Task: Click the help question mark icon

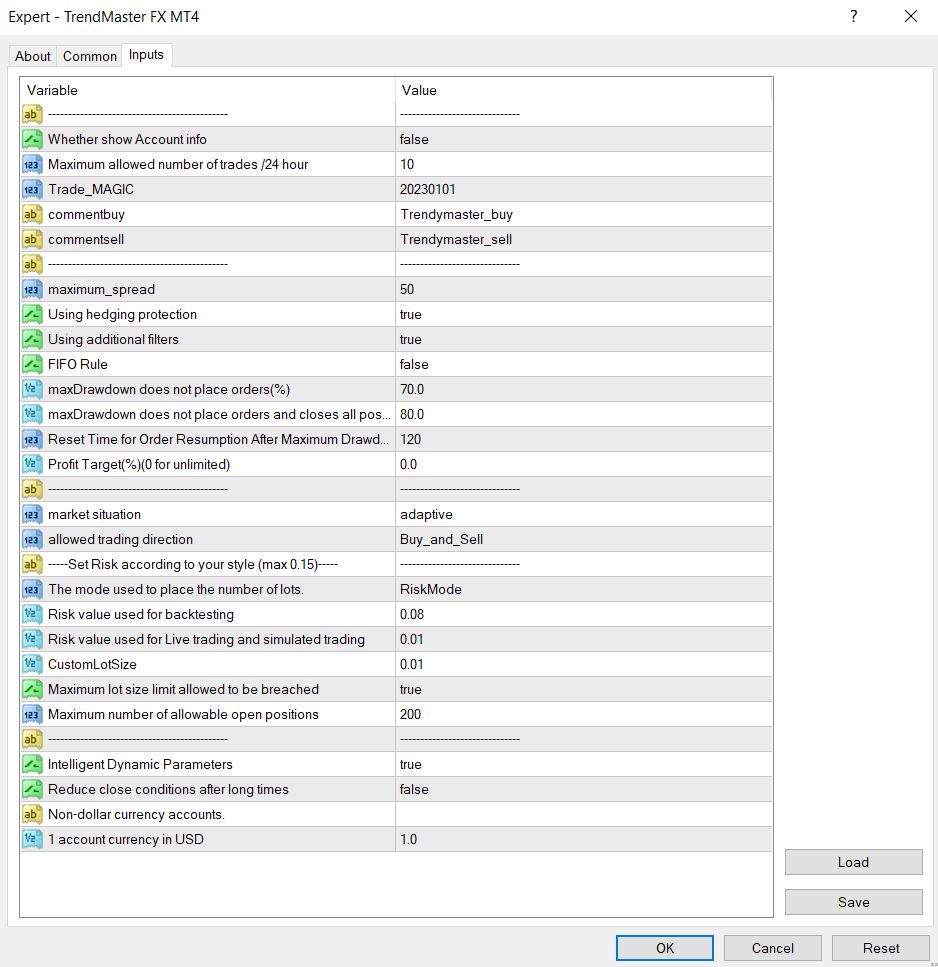Action: point(853,16)
